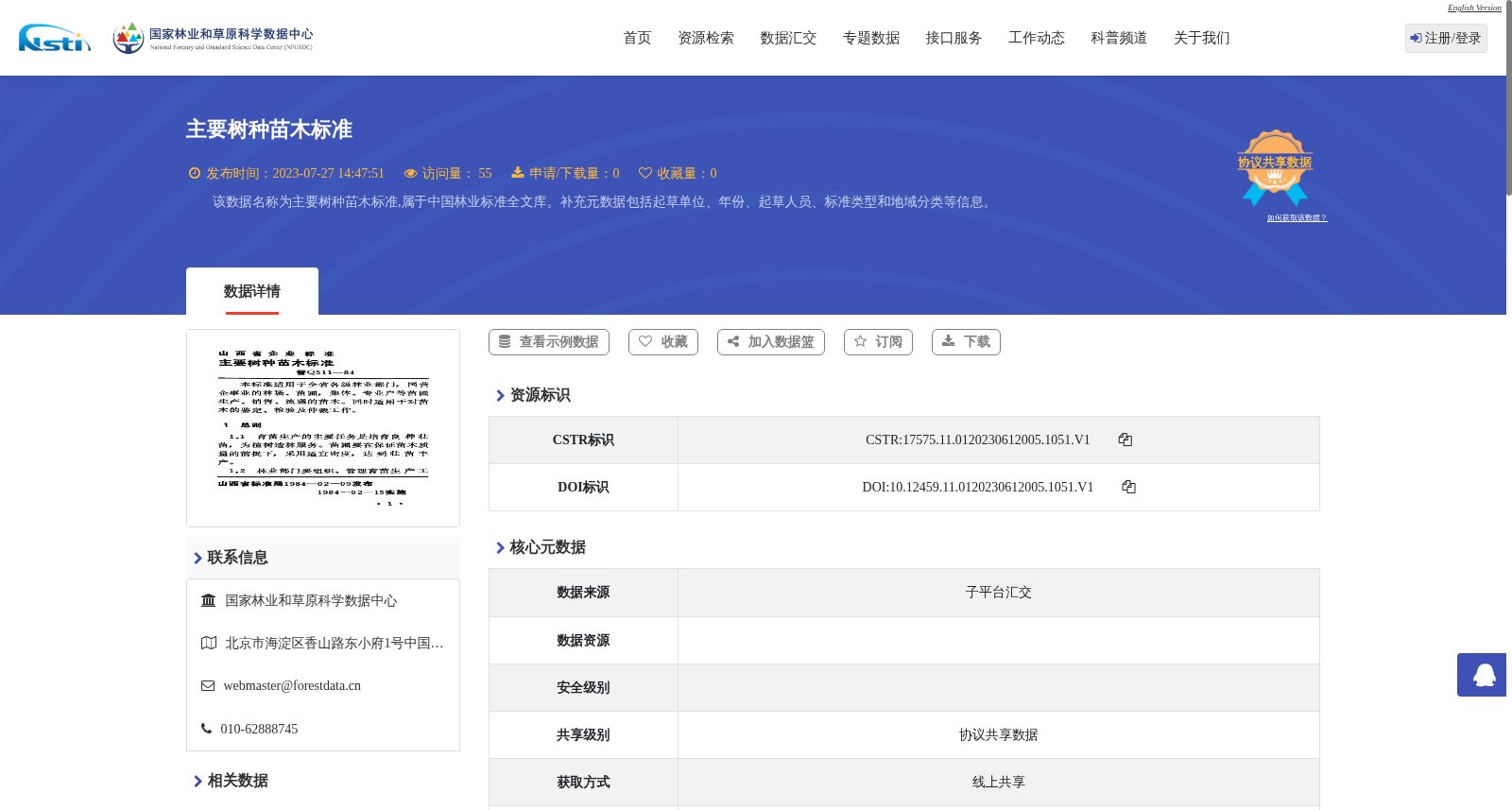Click the 注册/登录 button

click(x=1446, y=38)
